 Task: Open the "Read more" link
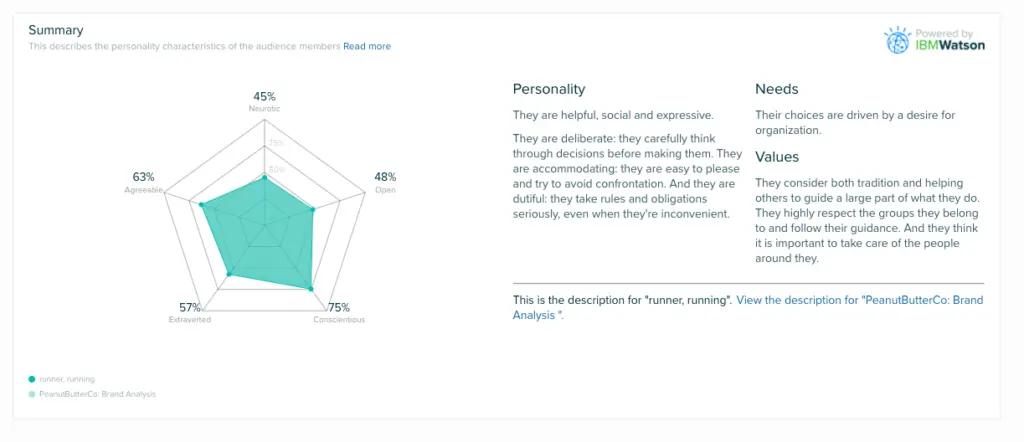pos(367,46)
